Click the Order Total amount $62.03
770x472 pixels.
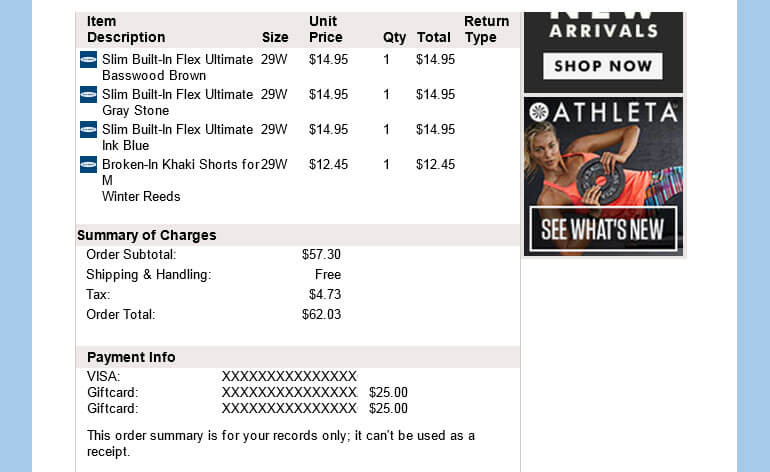tap(321, 314)
